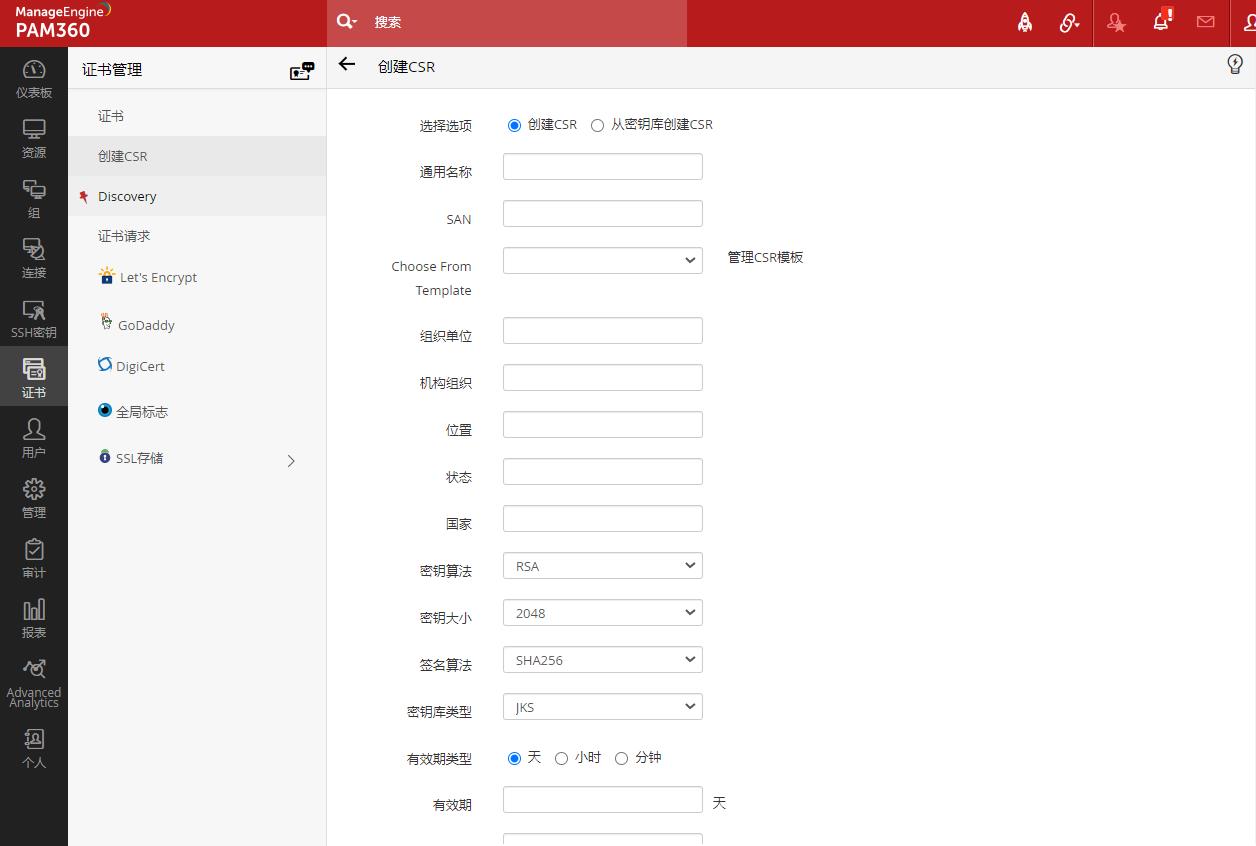This screenshot has height=846, width=1256.
Task: Select 小时 validity type radio button
Action: coord(562,759)
